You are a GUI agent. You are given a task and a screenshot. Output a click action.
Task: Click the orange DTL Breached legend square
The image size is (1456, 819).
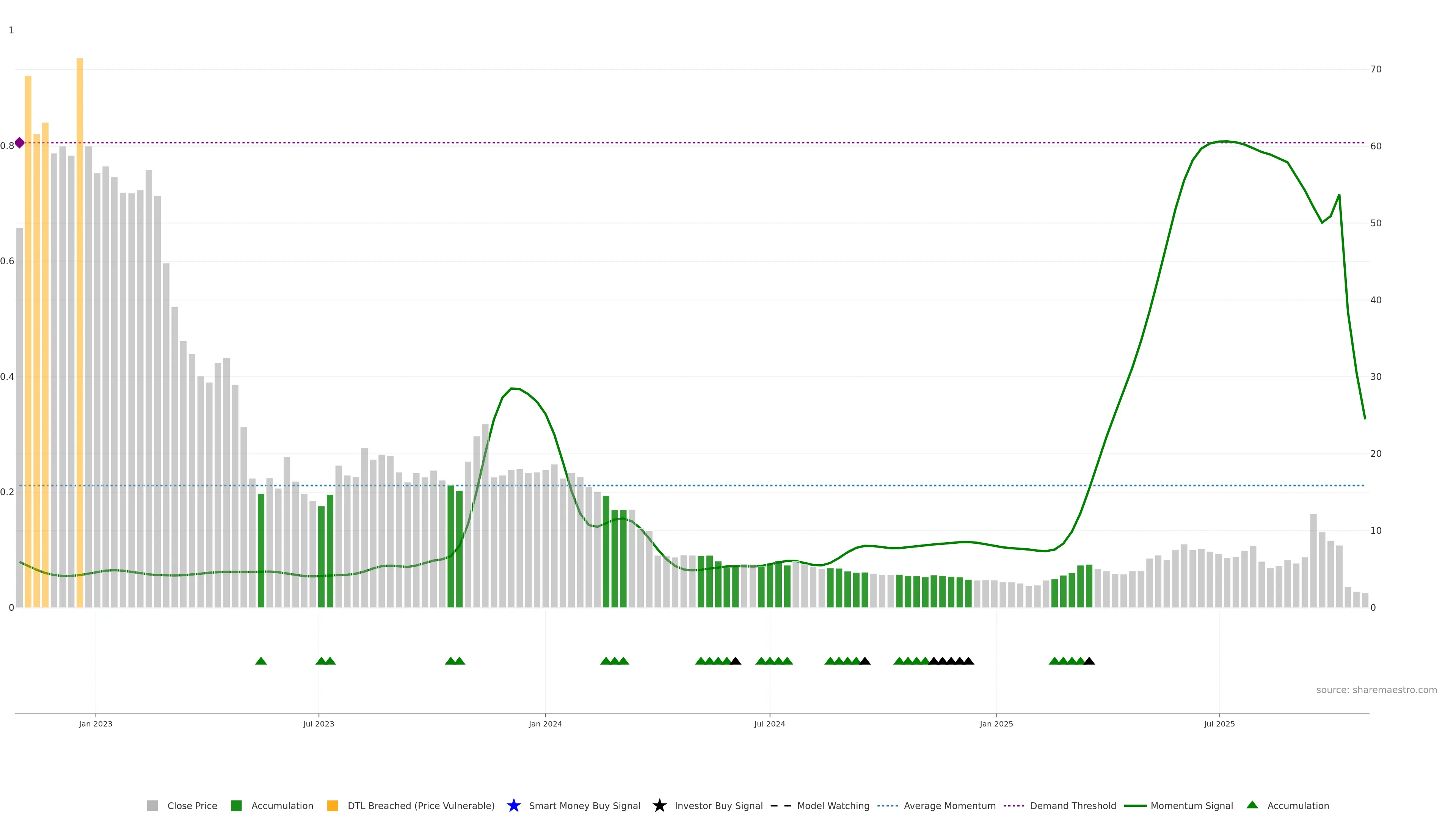pos(333,805)
